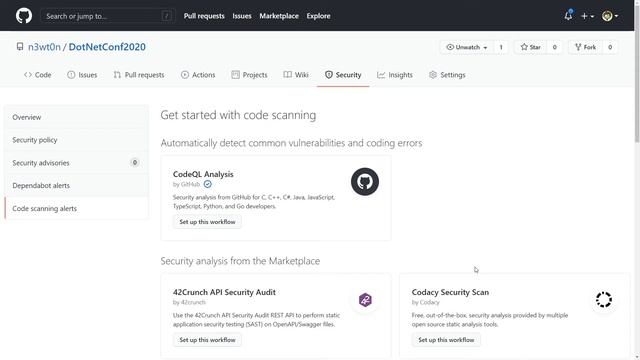Click the repository book icon

coord(20,47)
